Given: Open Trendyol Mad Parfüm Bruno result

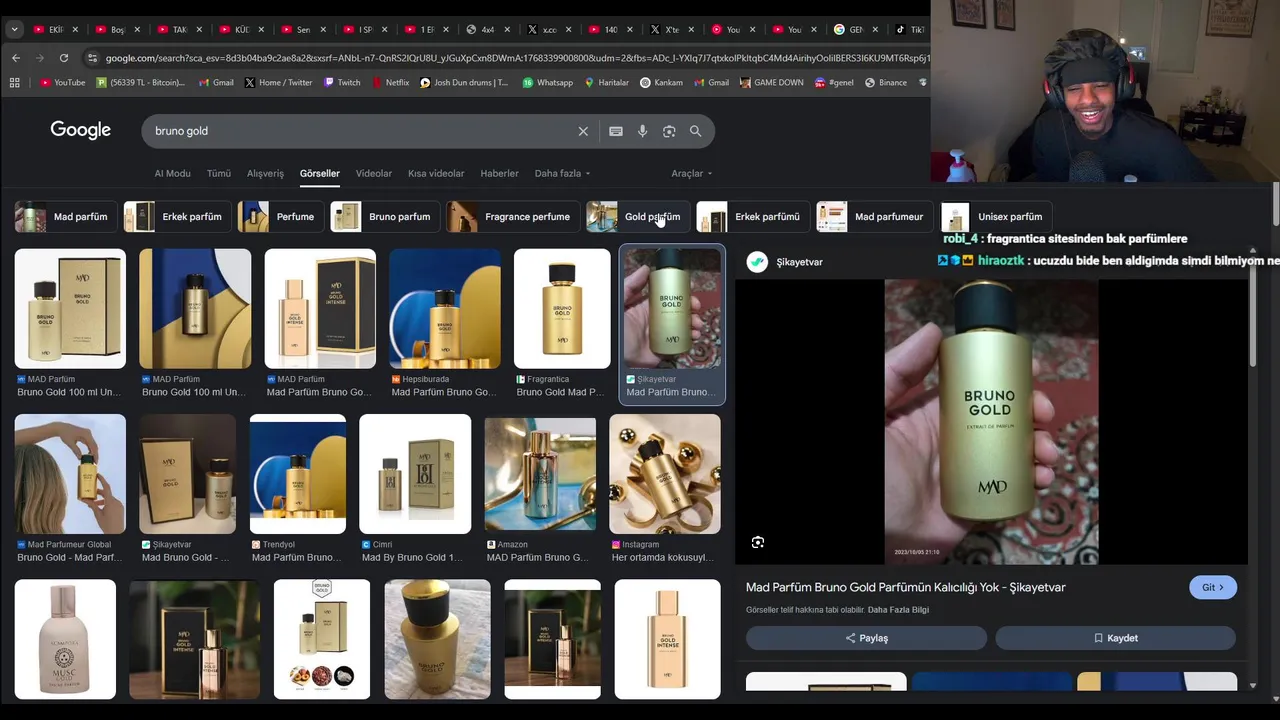Looking at the screenshot, I should (298, 489).
